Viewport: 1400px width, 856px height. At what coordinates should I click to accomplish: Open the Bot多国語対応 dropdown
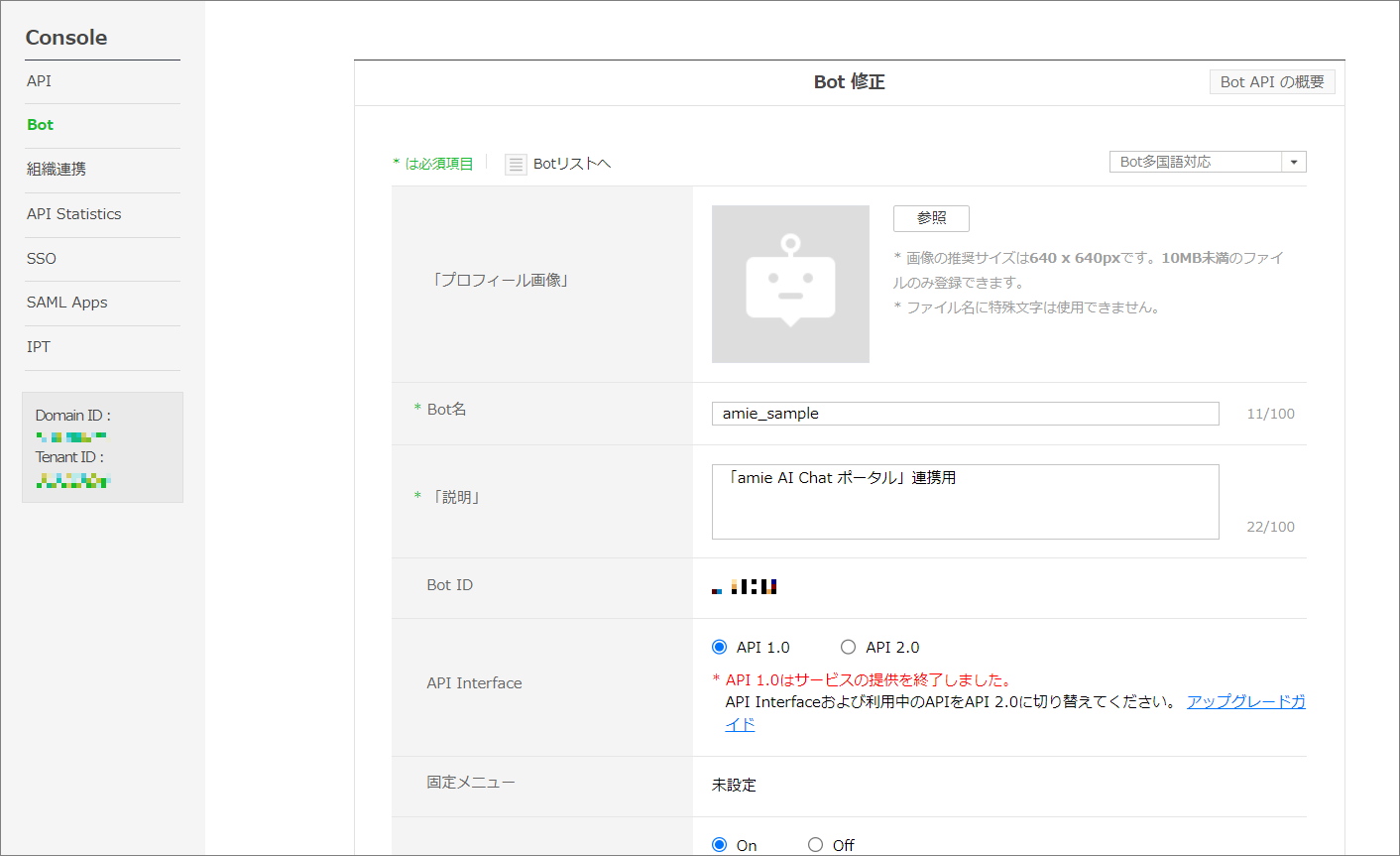tap(1196, 162)
